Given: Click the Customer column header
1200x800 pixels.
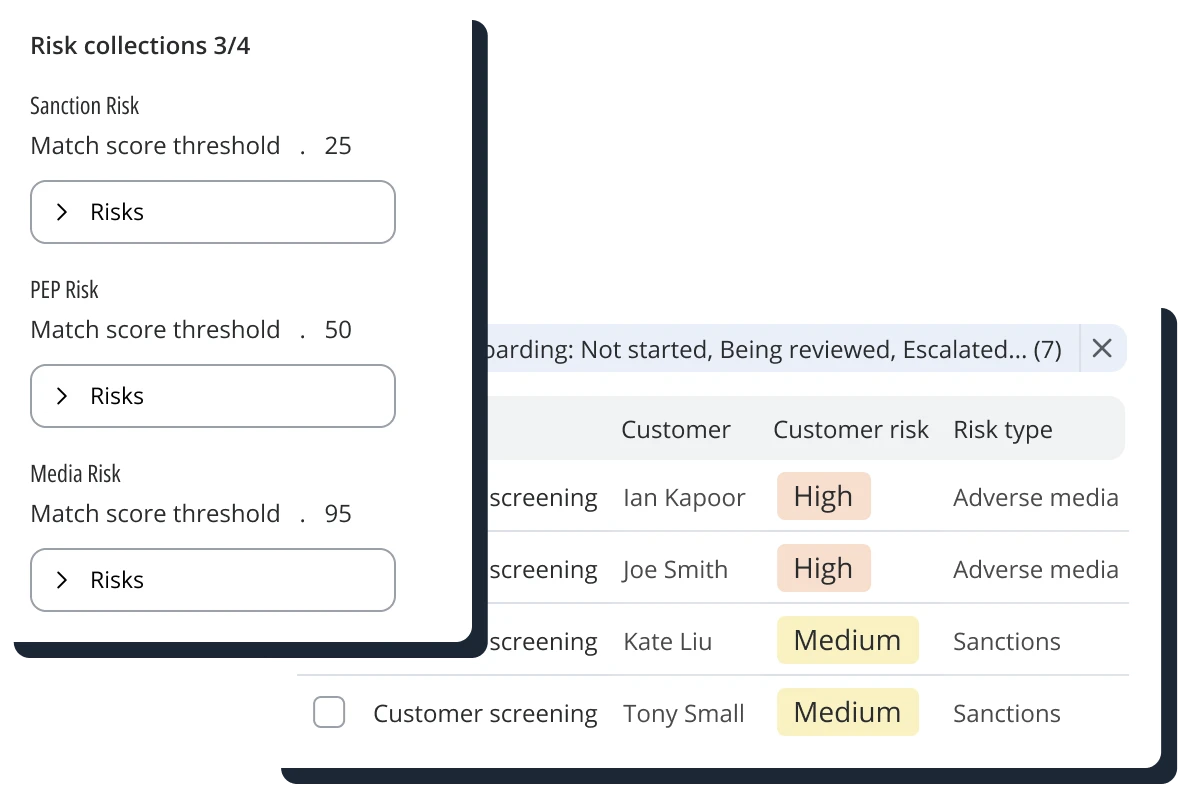Looking at the screenshot, I should coord(675,430).
